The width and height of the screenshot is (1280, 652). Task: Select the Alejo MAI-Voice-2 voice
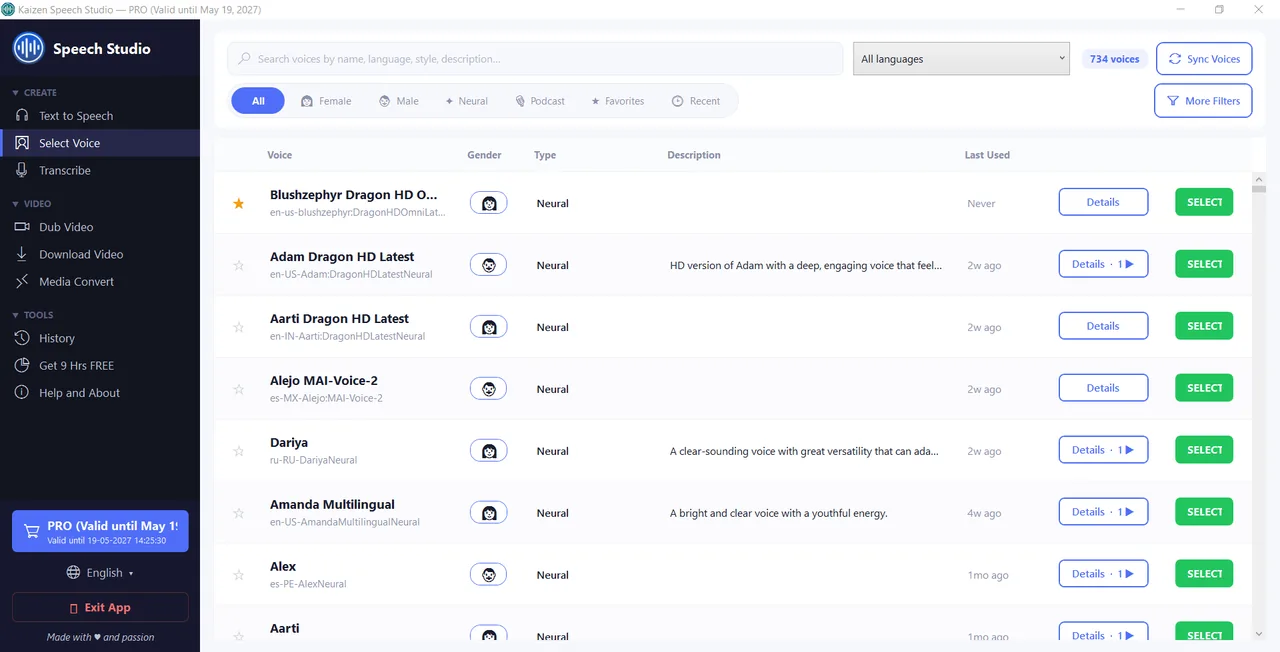[1204, 388]
